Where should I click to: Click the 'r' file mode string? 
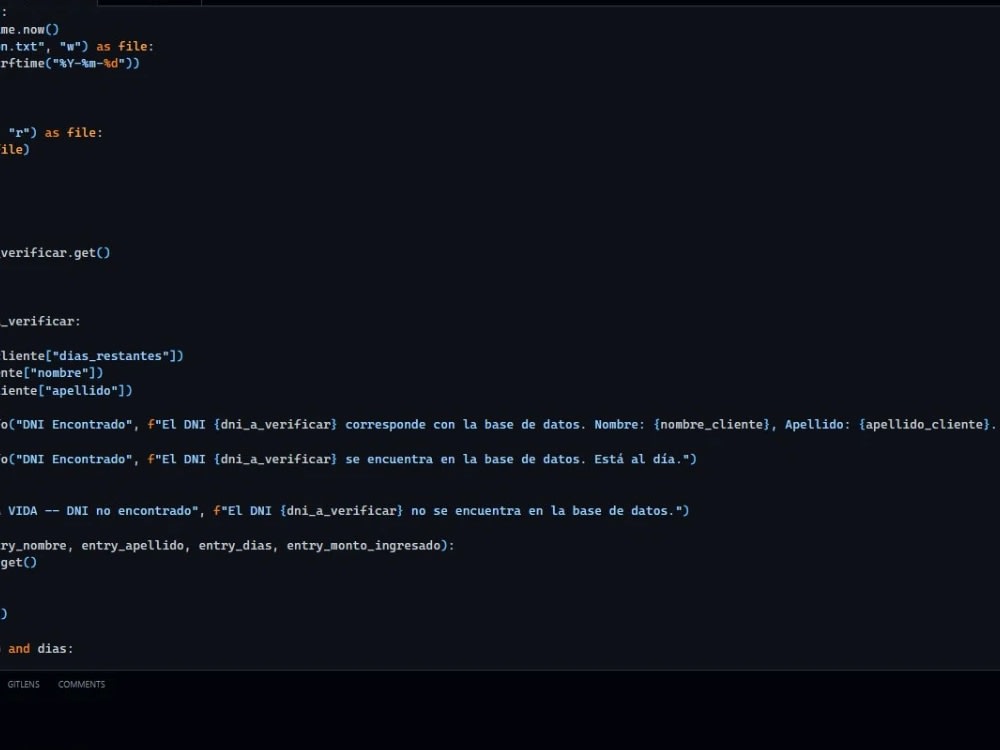click(17, 132)
